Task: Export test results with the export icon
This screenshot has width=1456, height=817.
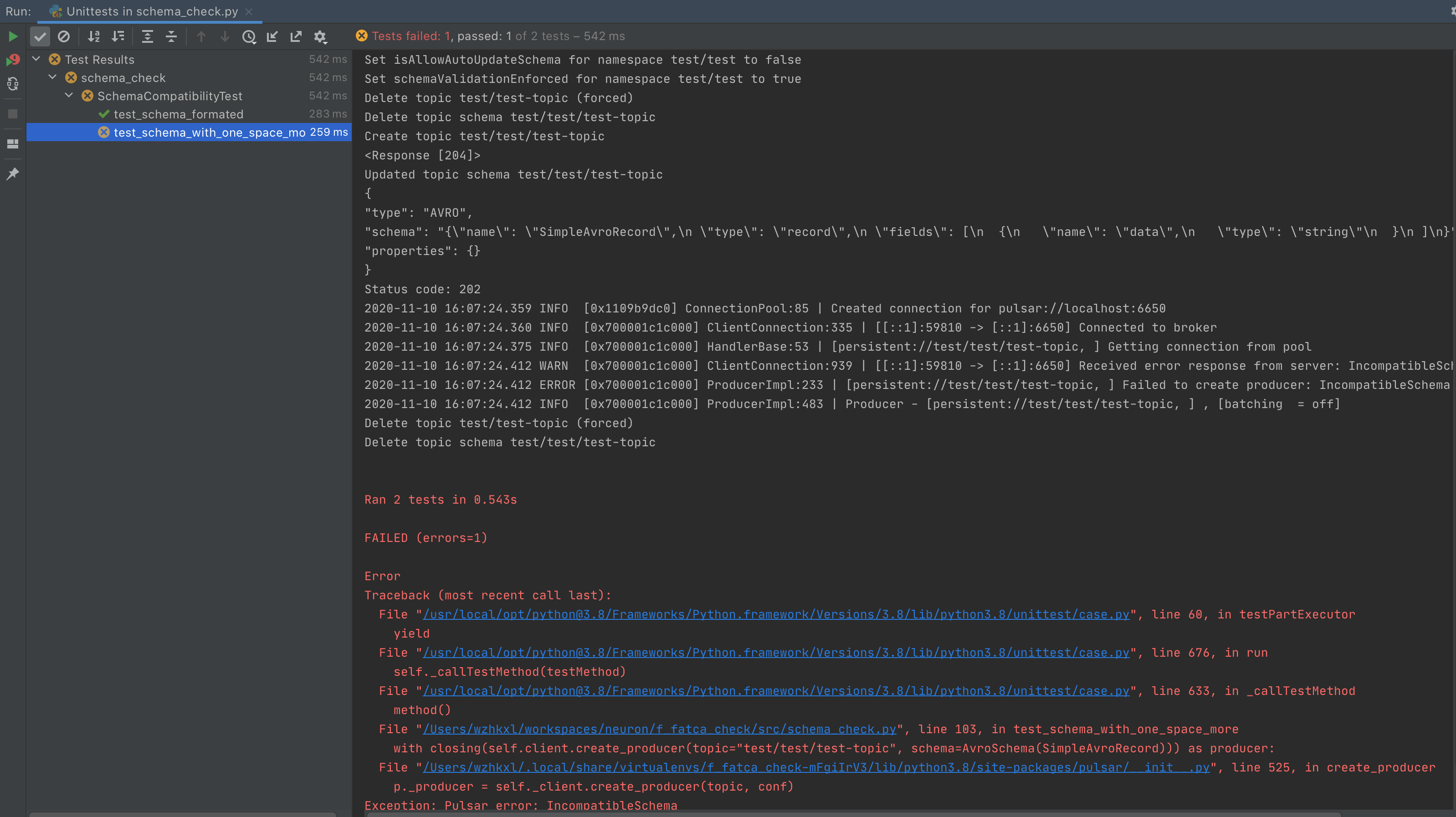Action: pos(296,36)
